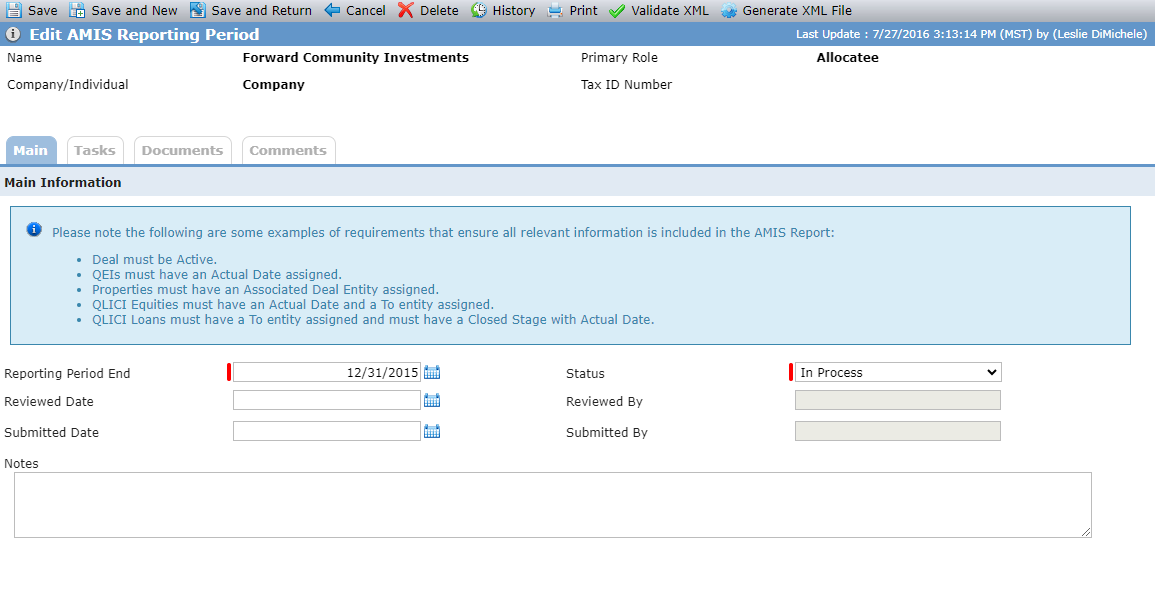Click Print in the toolbar
Image resolution: width=1155 pixels, height=590 pixels.
pyautogui.click(x=584, y=11)
